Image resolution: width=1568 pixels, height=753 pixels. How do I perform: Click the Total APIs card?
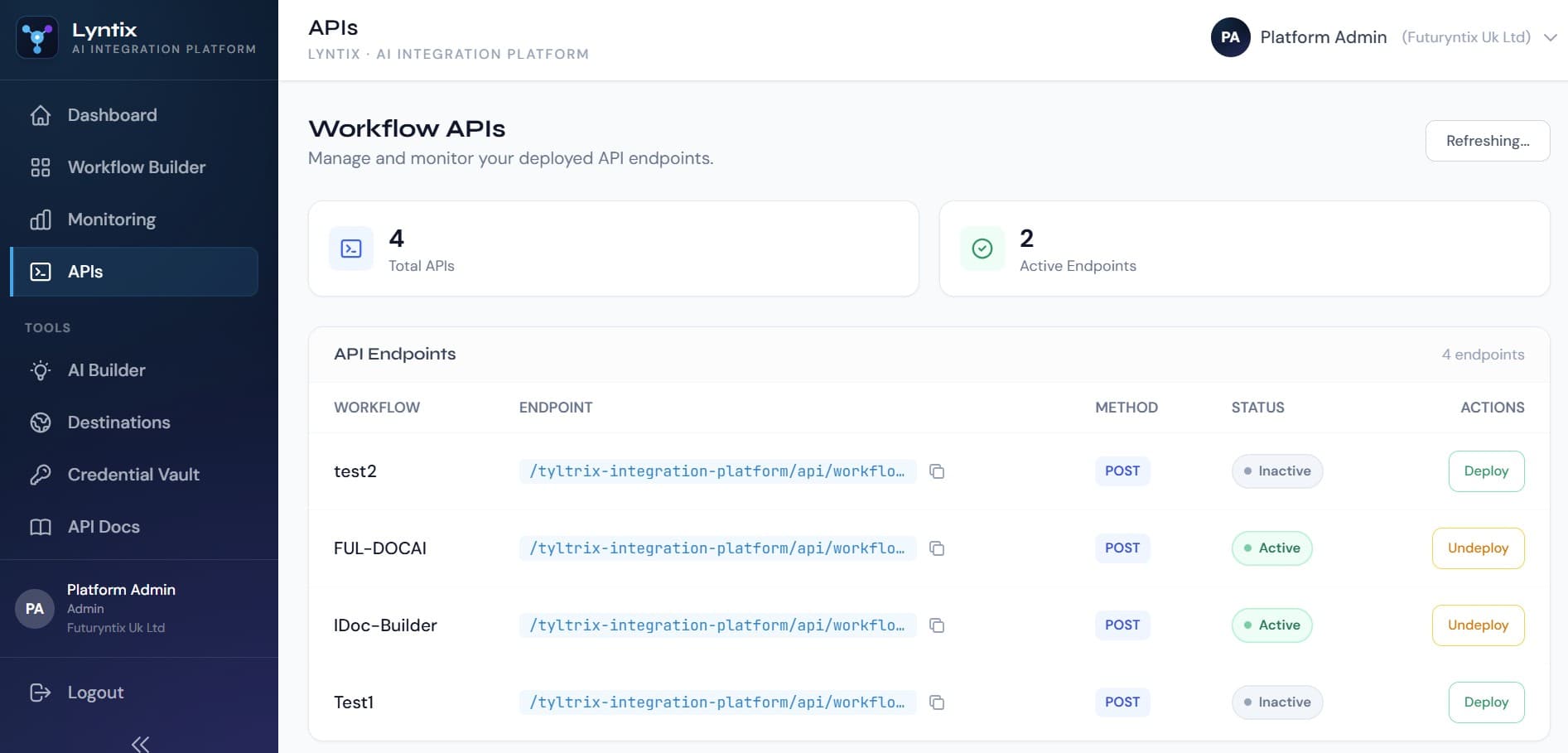click(x=613, y=249)
